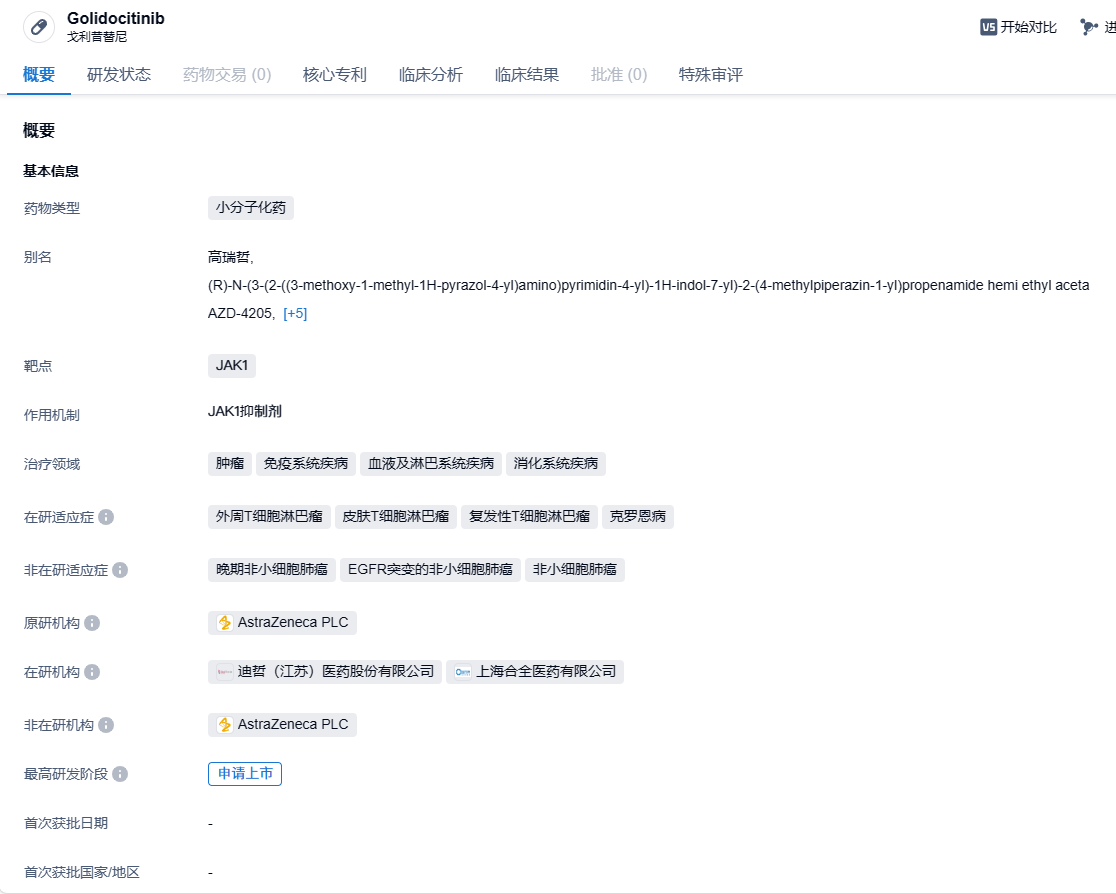Image resolution: width=1116 pixels, height=894 pixels.
Task: Open the 核心专利 tab
Action: [335, 75]
